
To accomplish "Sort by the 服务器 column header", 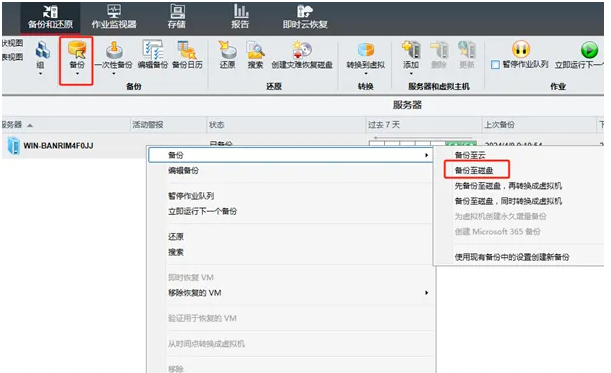I will (65, 125).
